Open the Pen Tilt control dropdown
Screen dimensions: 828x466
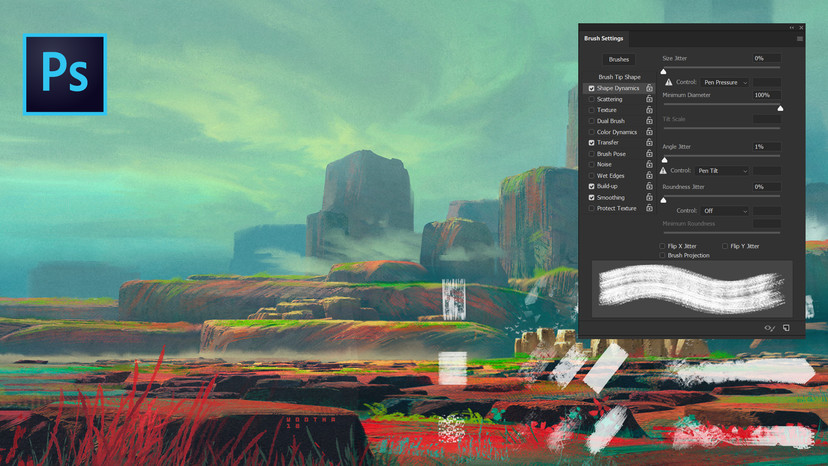(x=722, y=171)
